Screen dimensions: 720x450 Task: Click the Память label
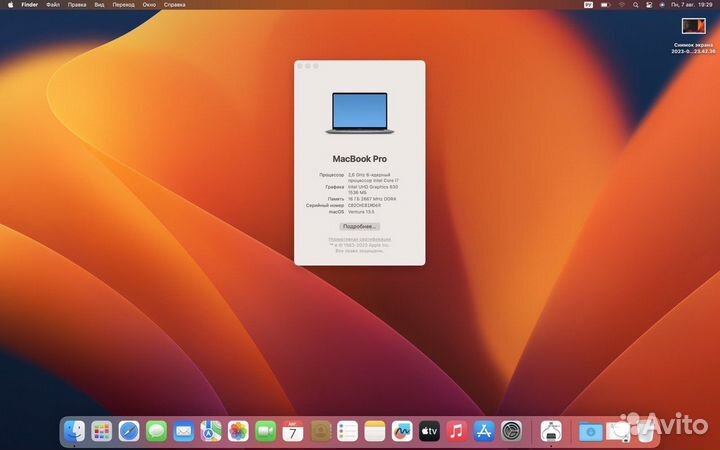coord(336,199)
